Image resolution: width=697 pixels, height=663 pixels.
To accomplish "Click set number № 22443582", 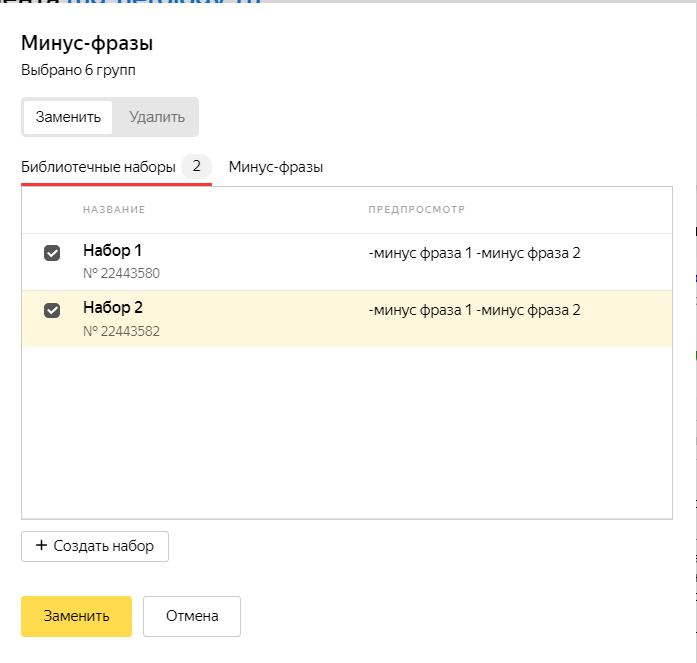I will (121, 331).
